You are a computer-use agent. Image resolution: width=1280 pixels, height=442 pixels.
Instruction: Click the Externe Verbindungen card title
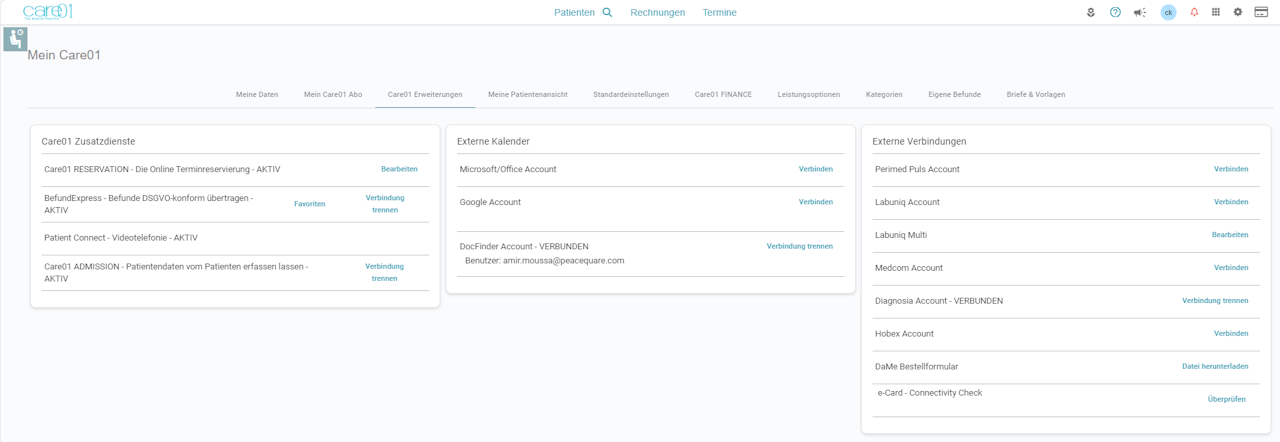pos(919,141)
